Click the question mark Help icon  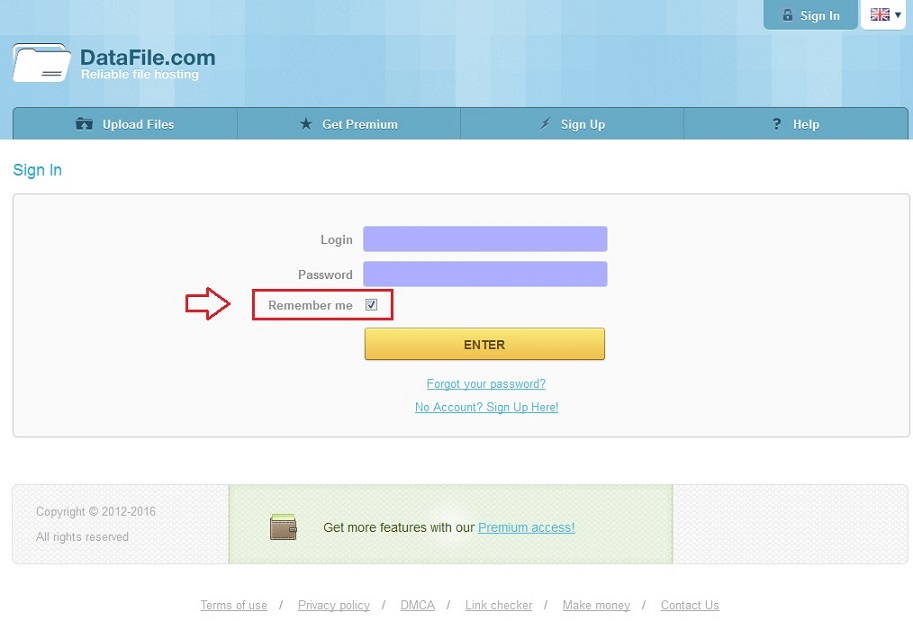(776, 124)
